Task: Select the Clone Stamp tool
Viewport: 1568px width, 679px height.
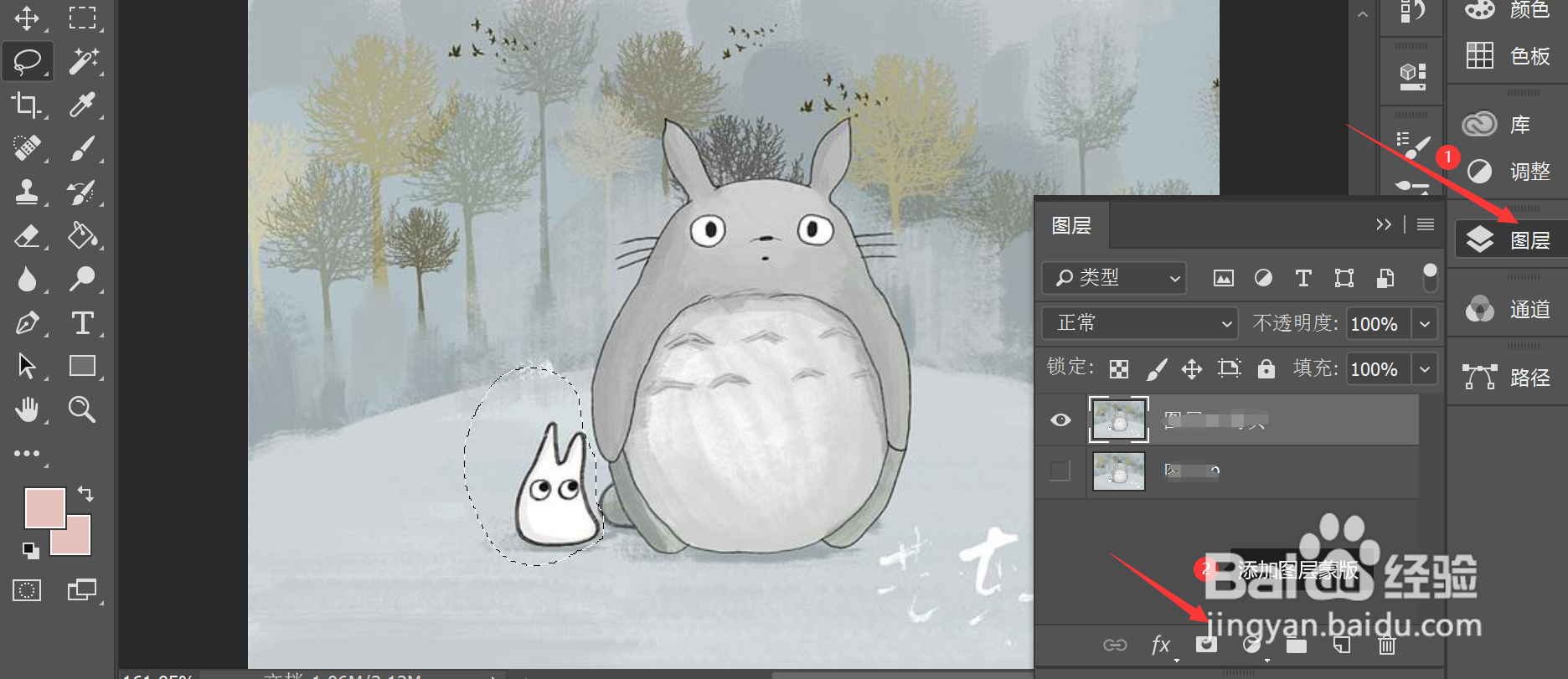Action: 27,192
